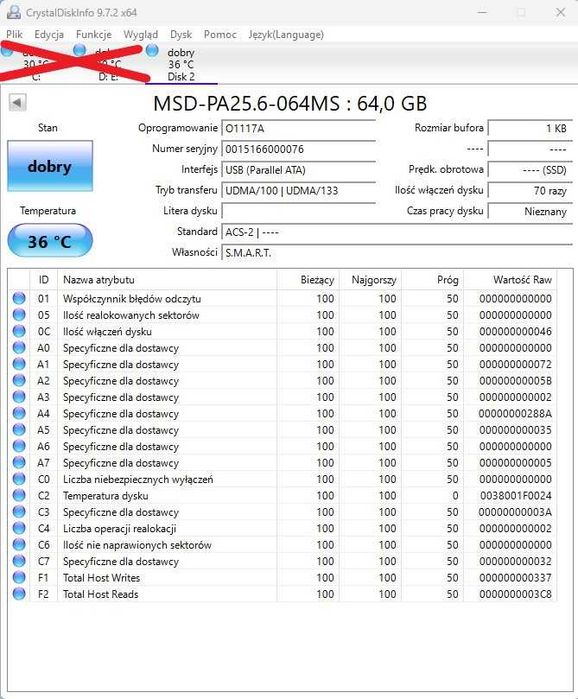Click the 'Nazwa atrybutu' column header

click(x=167, y=280)
